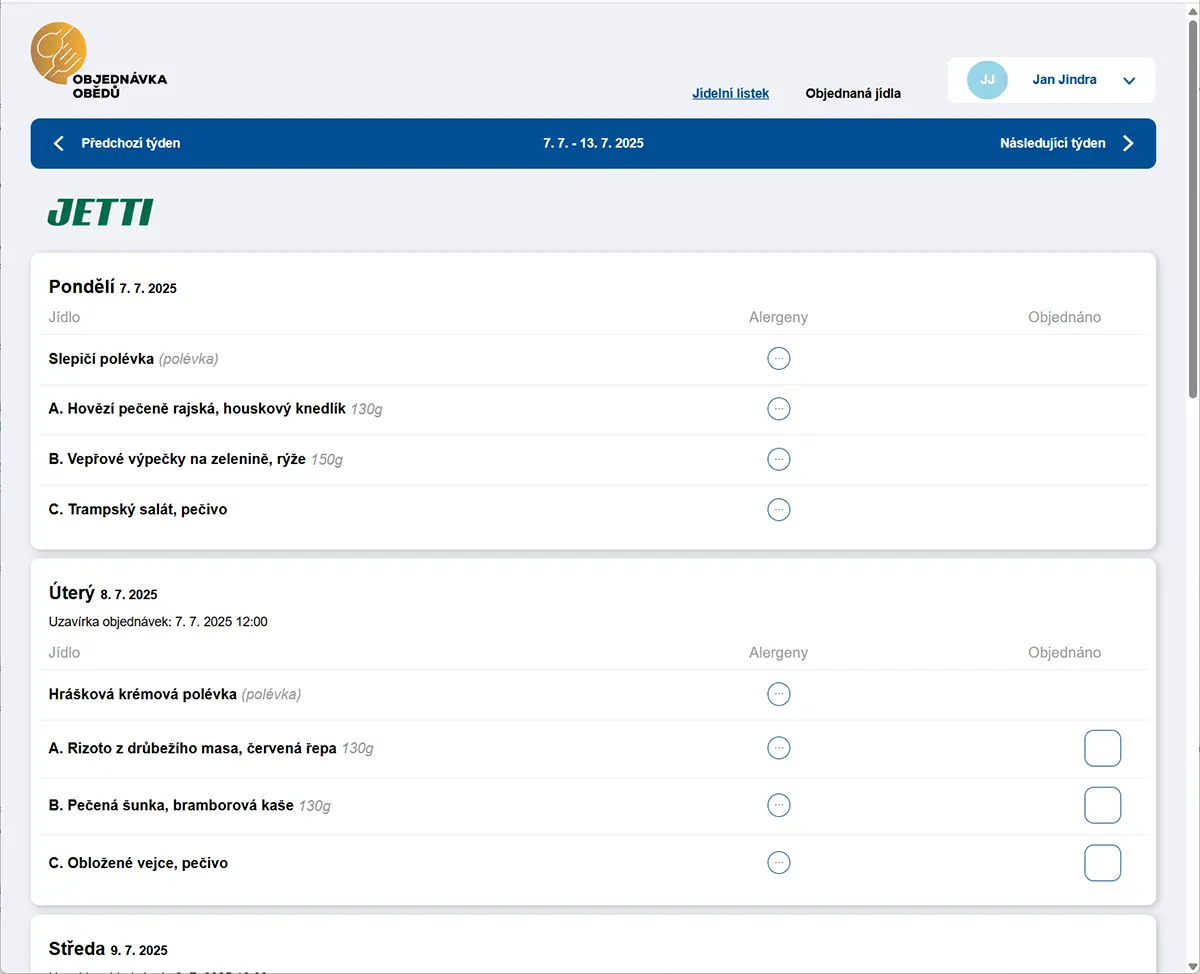Expand the Jan Jindra user menu
The image size is (1200, 974).
pos(1129,81)
